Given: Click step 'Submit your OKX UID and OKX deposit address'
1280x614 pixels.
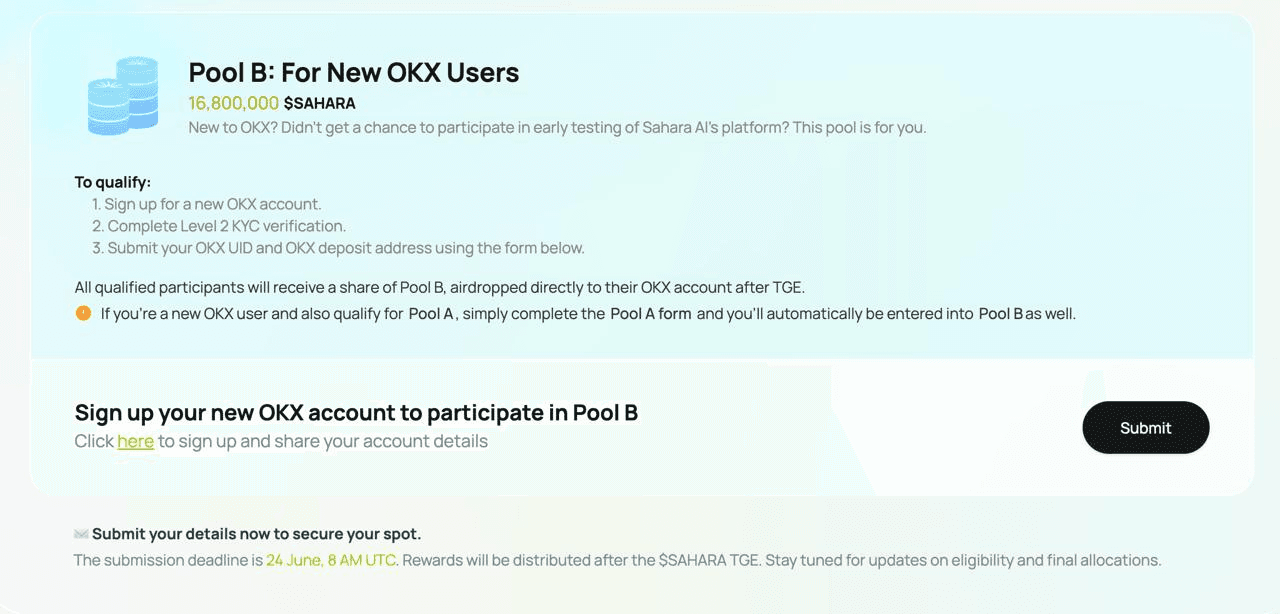Looking at the screenshot, I should (338, 248).
